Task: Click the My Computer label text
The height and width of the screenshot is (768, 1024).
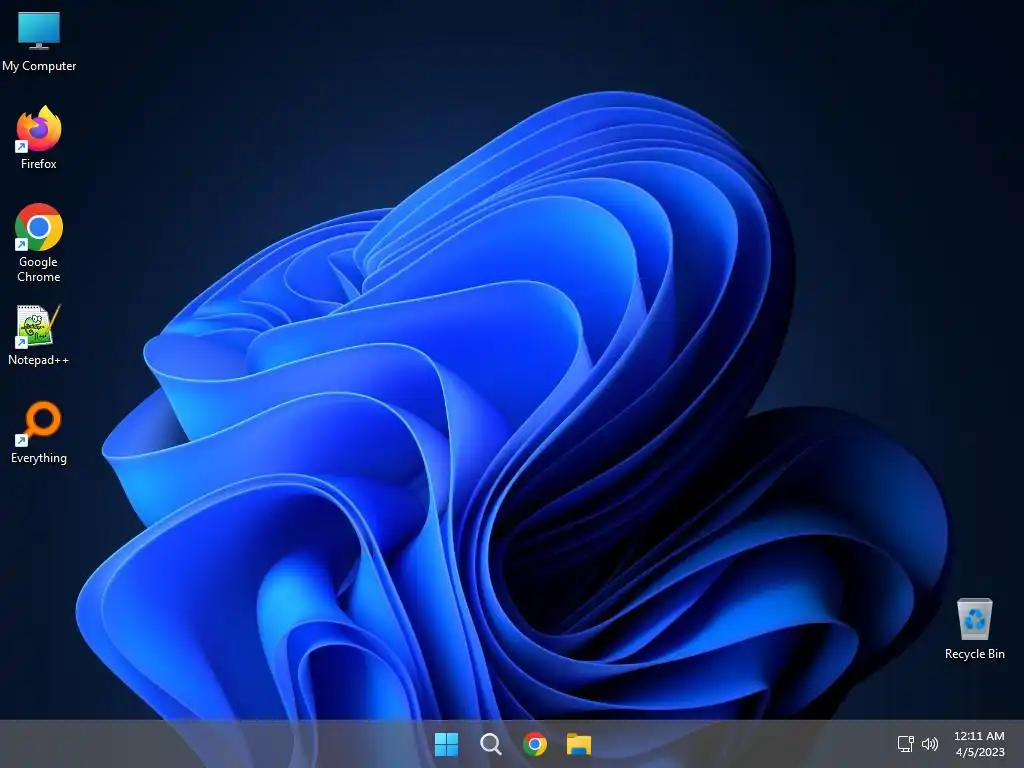Action: [x=39, y=66]
